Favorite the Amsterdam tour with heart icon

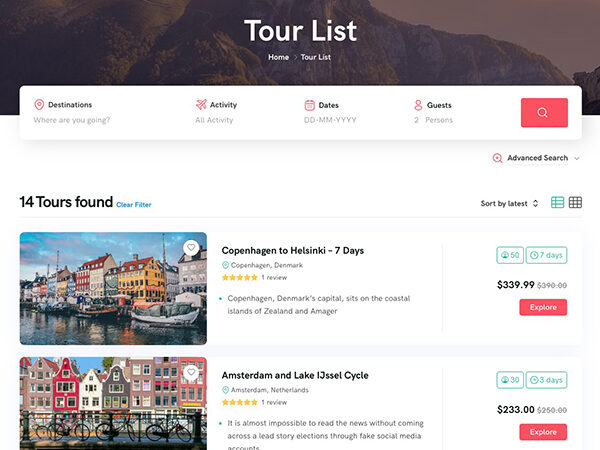[191, 372]
